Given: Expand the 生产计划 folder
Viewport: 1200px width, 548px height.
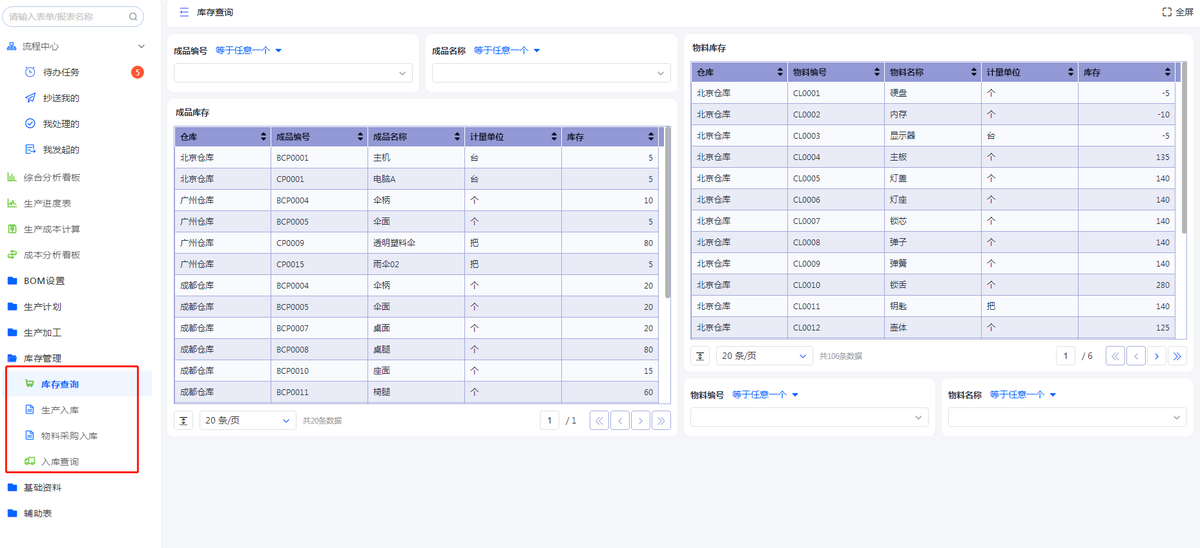Looking at the screenshot, I should click(x=42, y=307).
